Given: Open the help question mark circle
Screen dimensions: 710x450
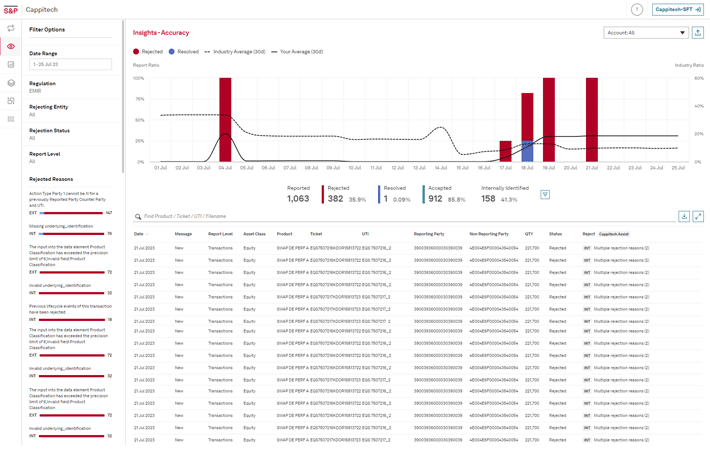Looking at the screenshot, I should (x=637, y=10).
